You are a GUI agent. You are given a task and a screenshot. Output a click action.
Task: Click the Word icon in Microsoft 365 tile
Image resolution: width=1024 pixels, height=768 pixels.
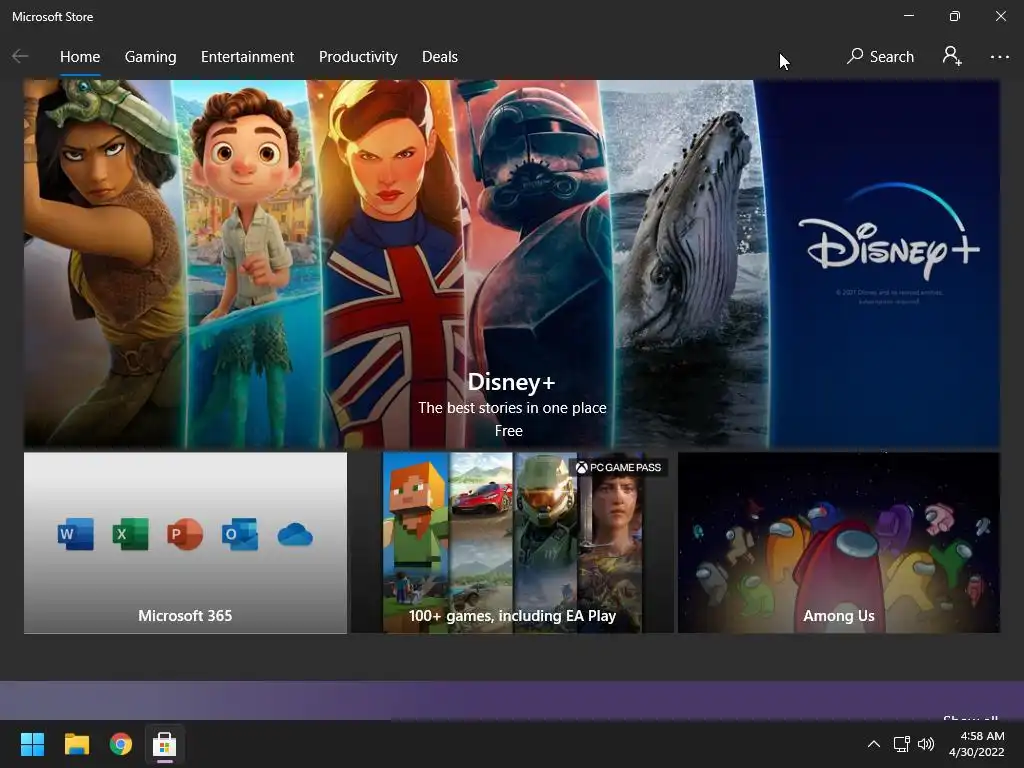click(x=76, y=534)
